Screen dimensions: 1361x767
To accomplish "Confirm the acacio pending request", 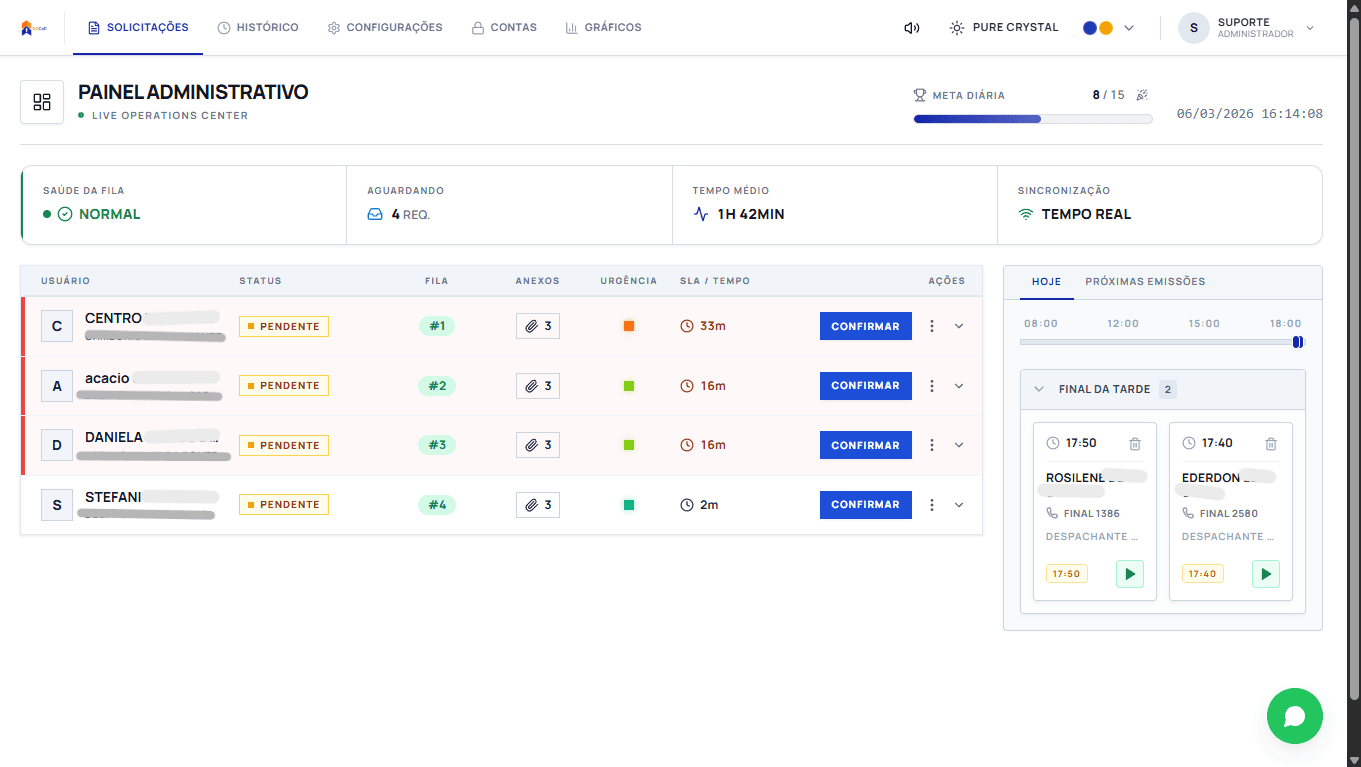I will (866, 386).
